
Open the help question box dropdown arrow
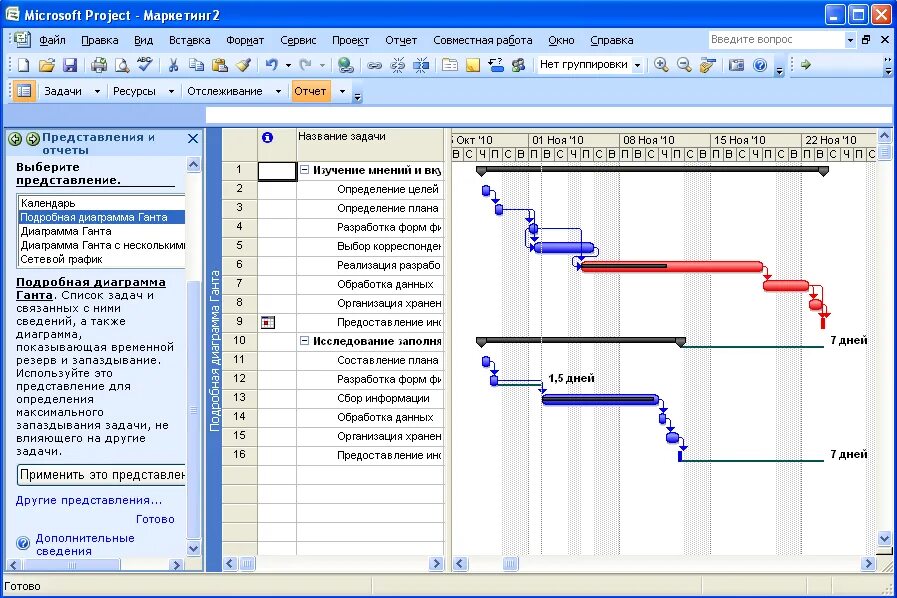[x=850, y=40]
